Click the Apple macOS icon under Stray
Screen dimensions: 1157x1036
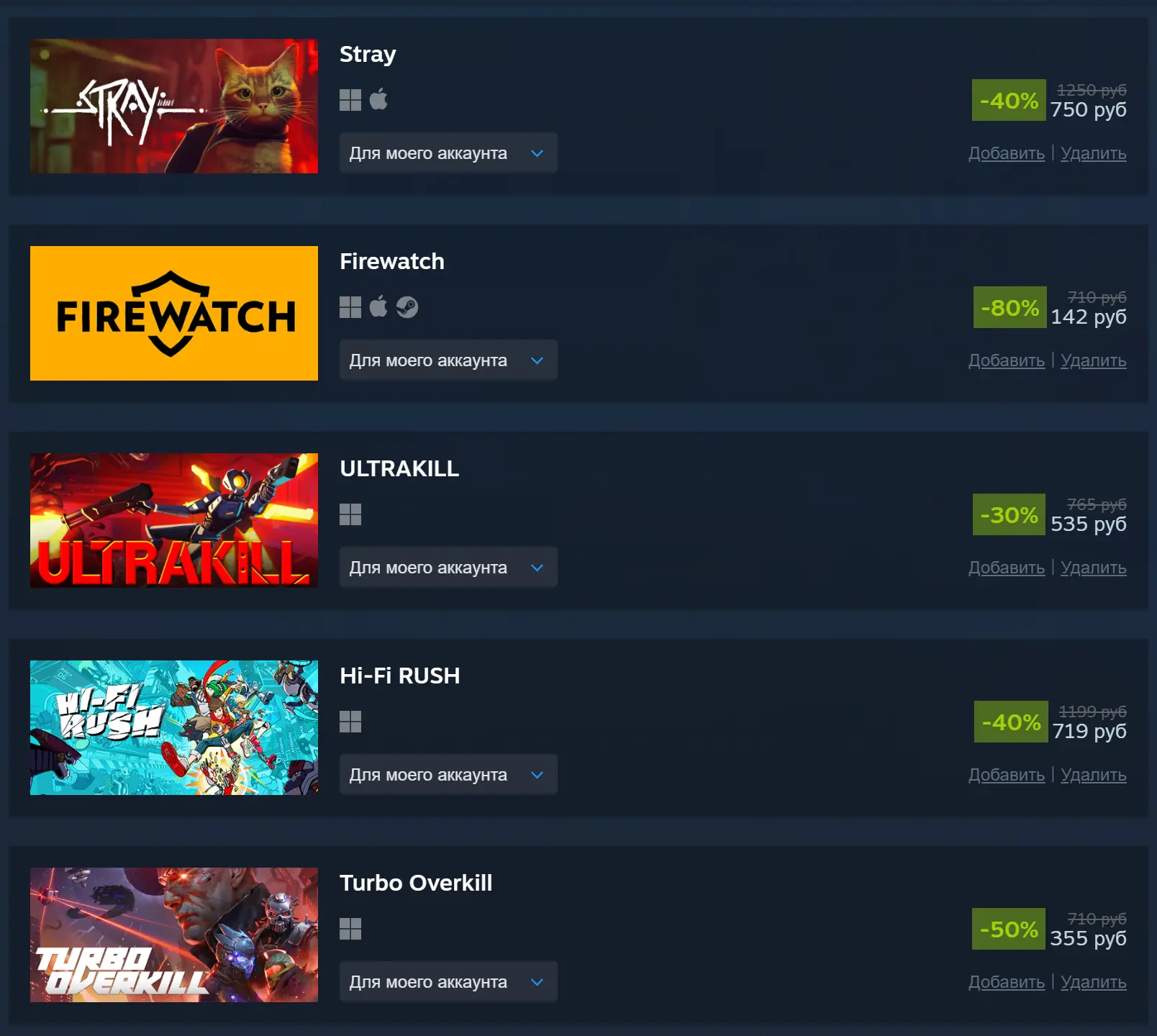(x=378, y=99)
